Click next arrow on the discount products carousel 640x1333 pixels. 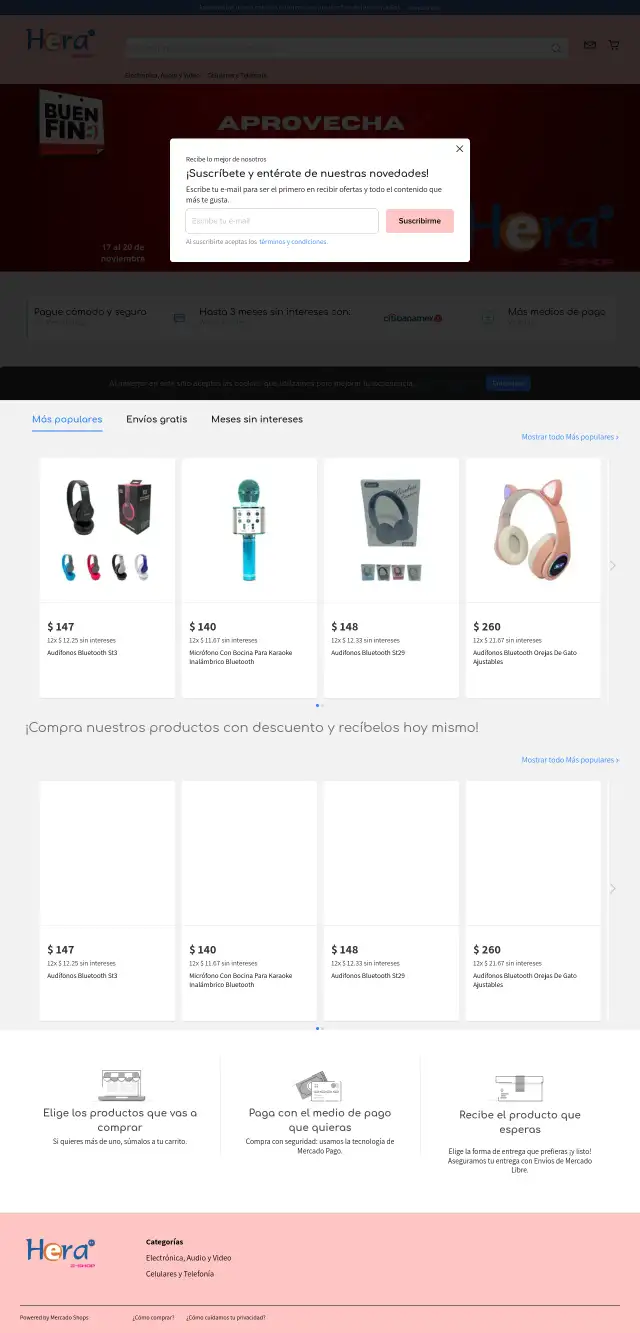613,888
